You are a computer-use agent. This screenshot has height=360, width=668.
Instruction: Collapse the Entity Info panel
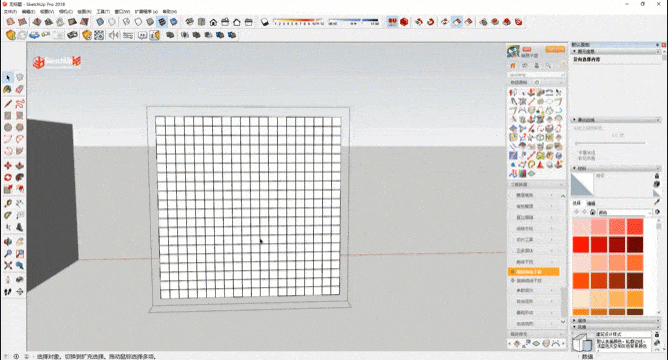[575, 51]
